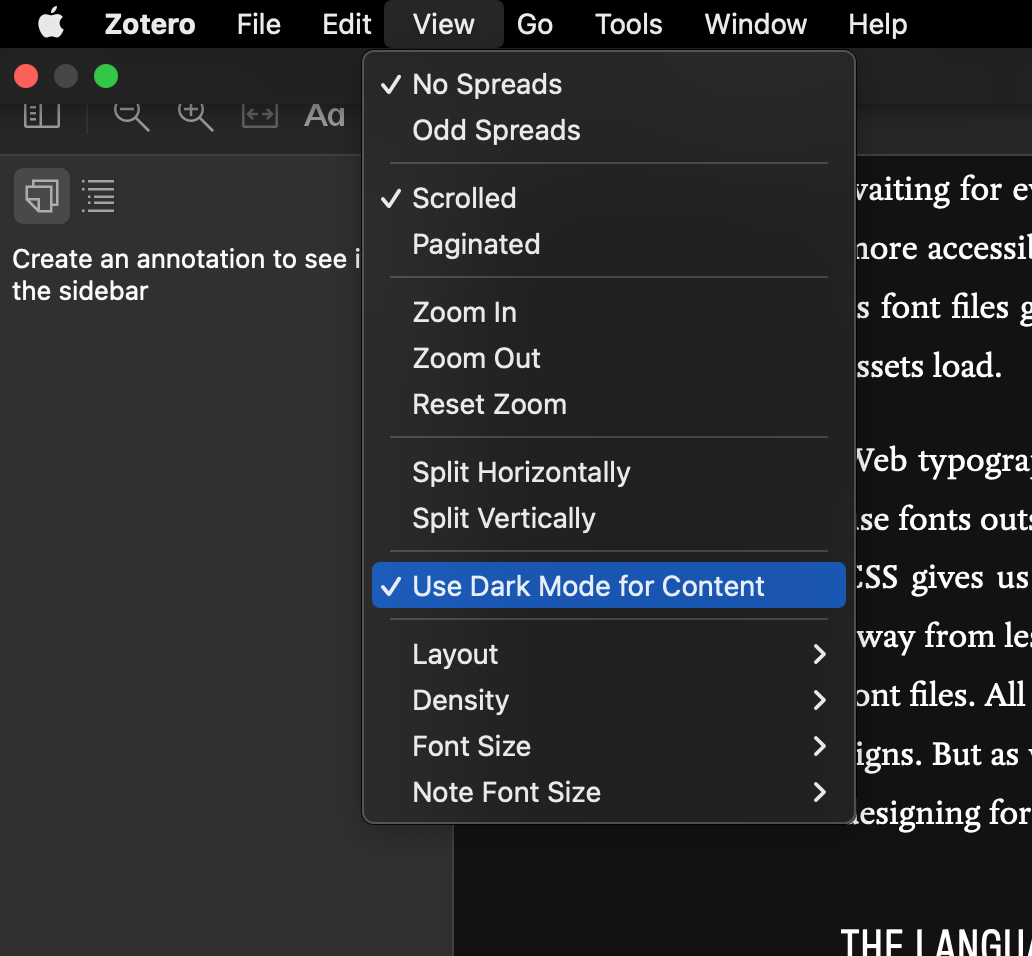The height and width of the screenshot is (956, 1032).
Task: Click the zoom out magnifier icon
Action: 130,115
